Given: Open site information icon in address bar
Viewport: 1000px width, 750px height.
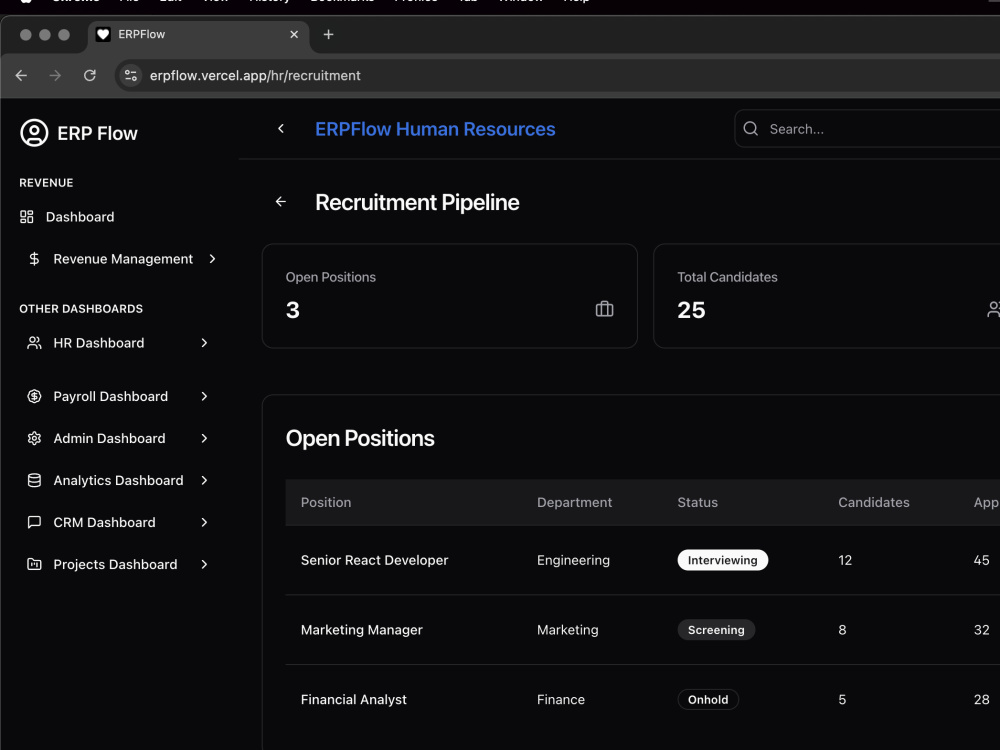Looking at the screenshot, I should pyautogui.click(x=130, y=75).
